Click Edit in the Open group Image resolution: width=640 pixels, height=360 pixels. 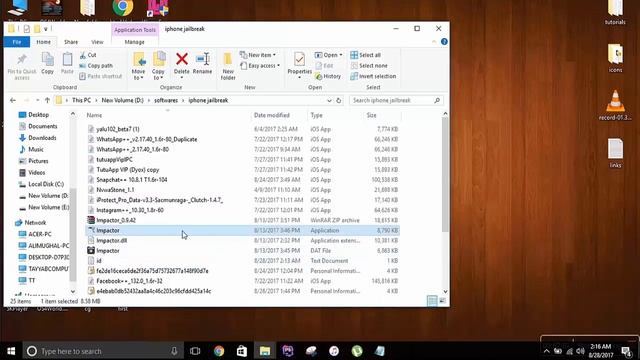[x=324, y=66]
